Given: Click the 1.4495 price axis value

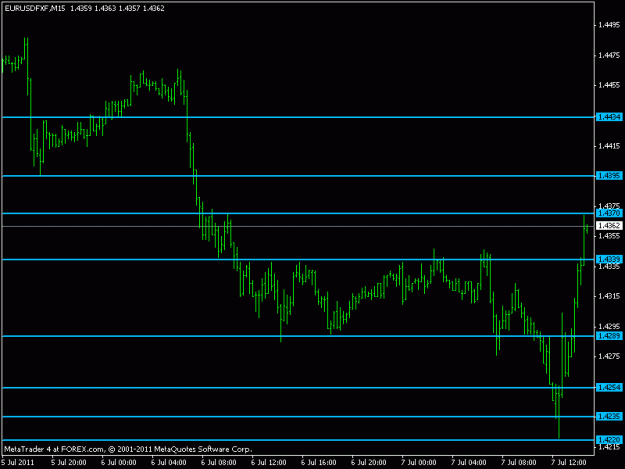Looking at the screenshot, I should [x=609, y=25].
